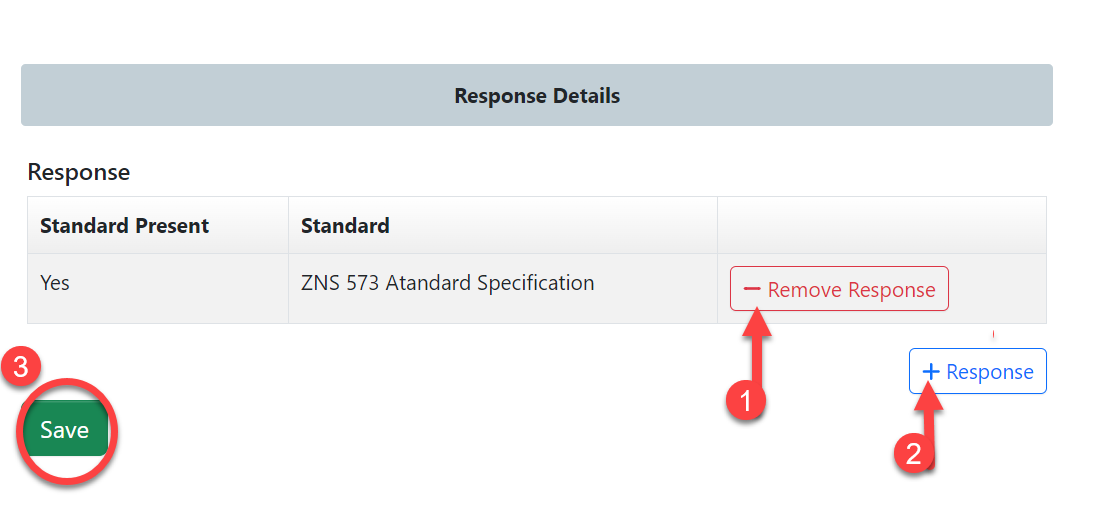The width and height of the screenshot is (1104, 512).
Task: Click the red number 3 badge
Action: click(x=21, y=366)
